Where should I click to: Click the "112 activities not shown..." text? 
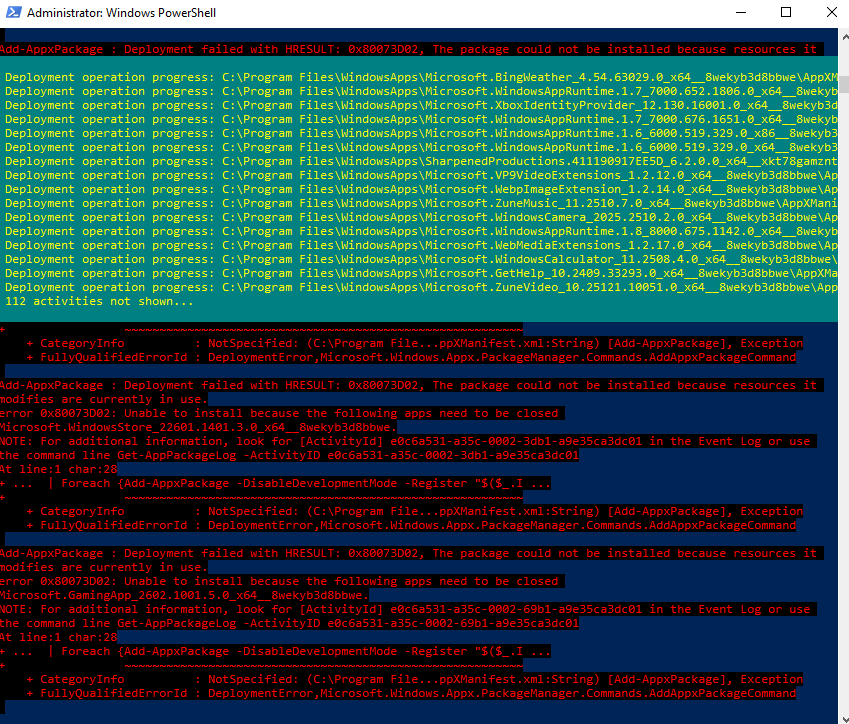tap(99, 302)
